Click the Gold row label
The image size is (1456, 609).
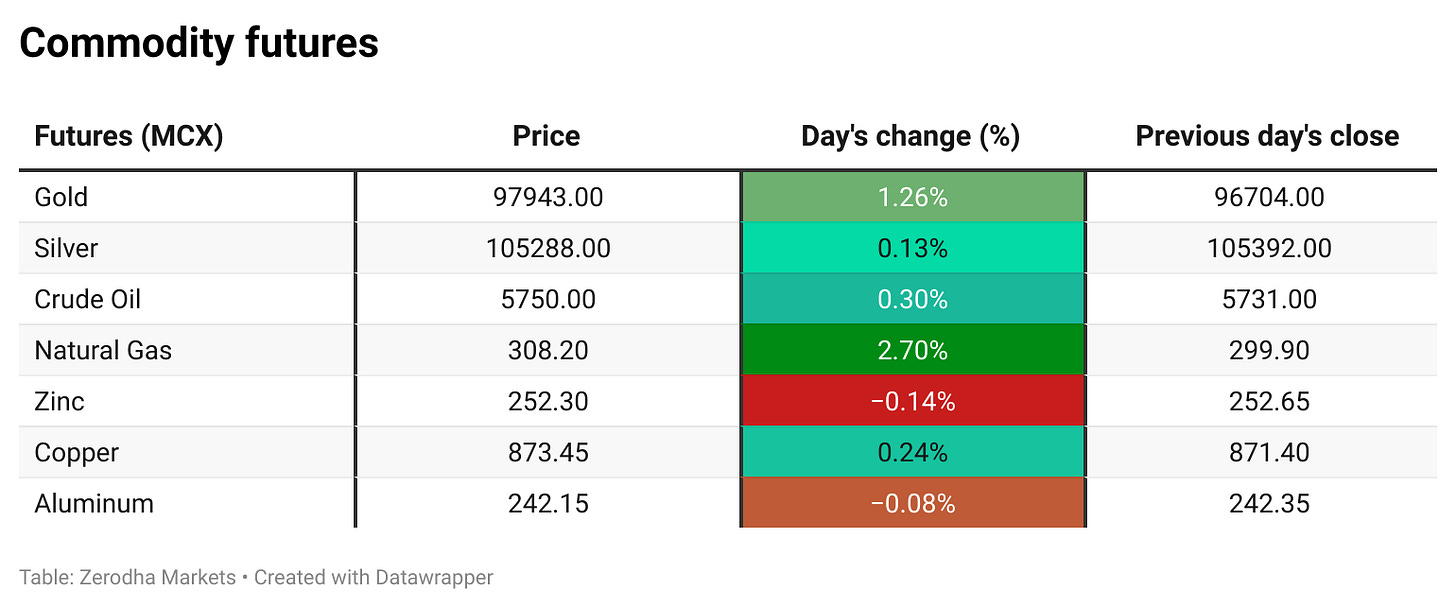[x=61, y=197]
